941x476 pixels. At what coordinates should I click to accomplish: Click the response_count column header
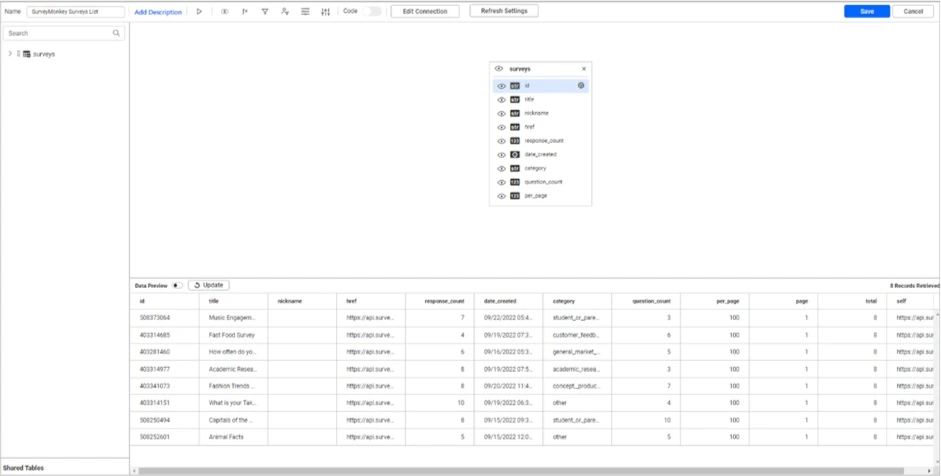(x=439, y=301)
